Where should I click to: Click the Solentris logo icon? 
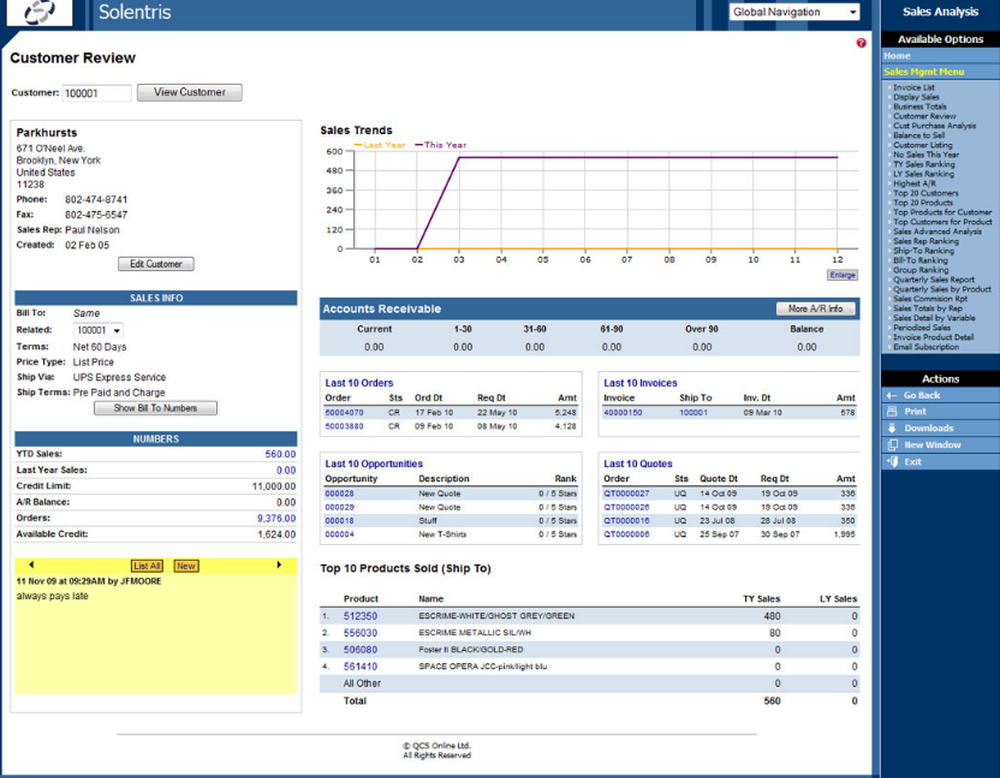click(39, 11)
